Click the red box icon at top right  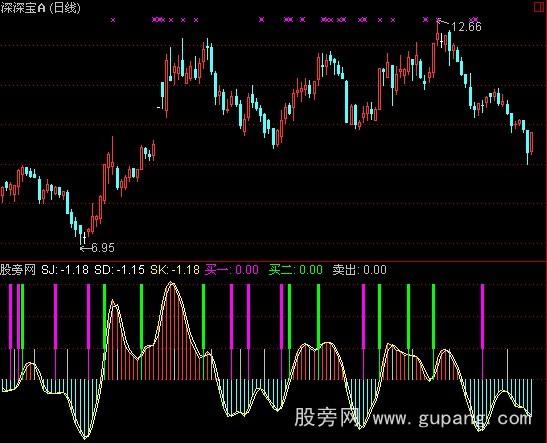tap(540, 7)
